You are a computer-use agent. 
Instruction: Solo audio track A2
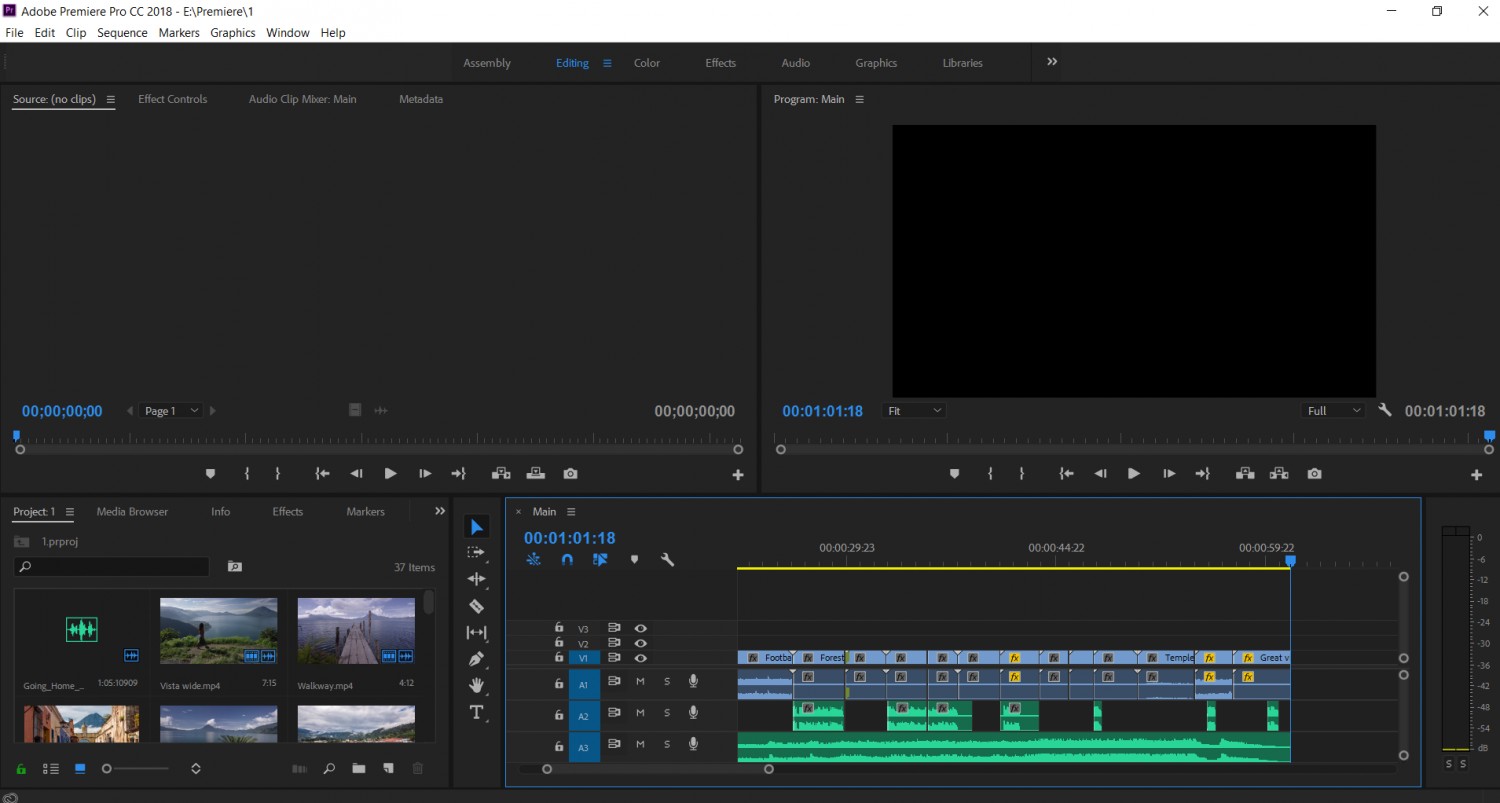pos(667,713)
